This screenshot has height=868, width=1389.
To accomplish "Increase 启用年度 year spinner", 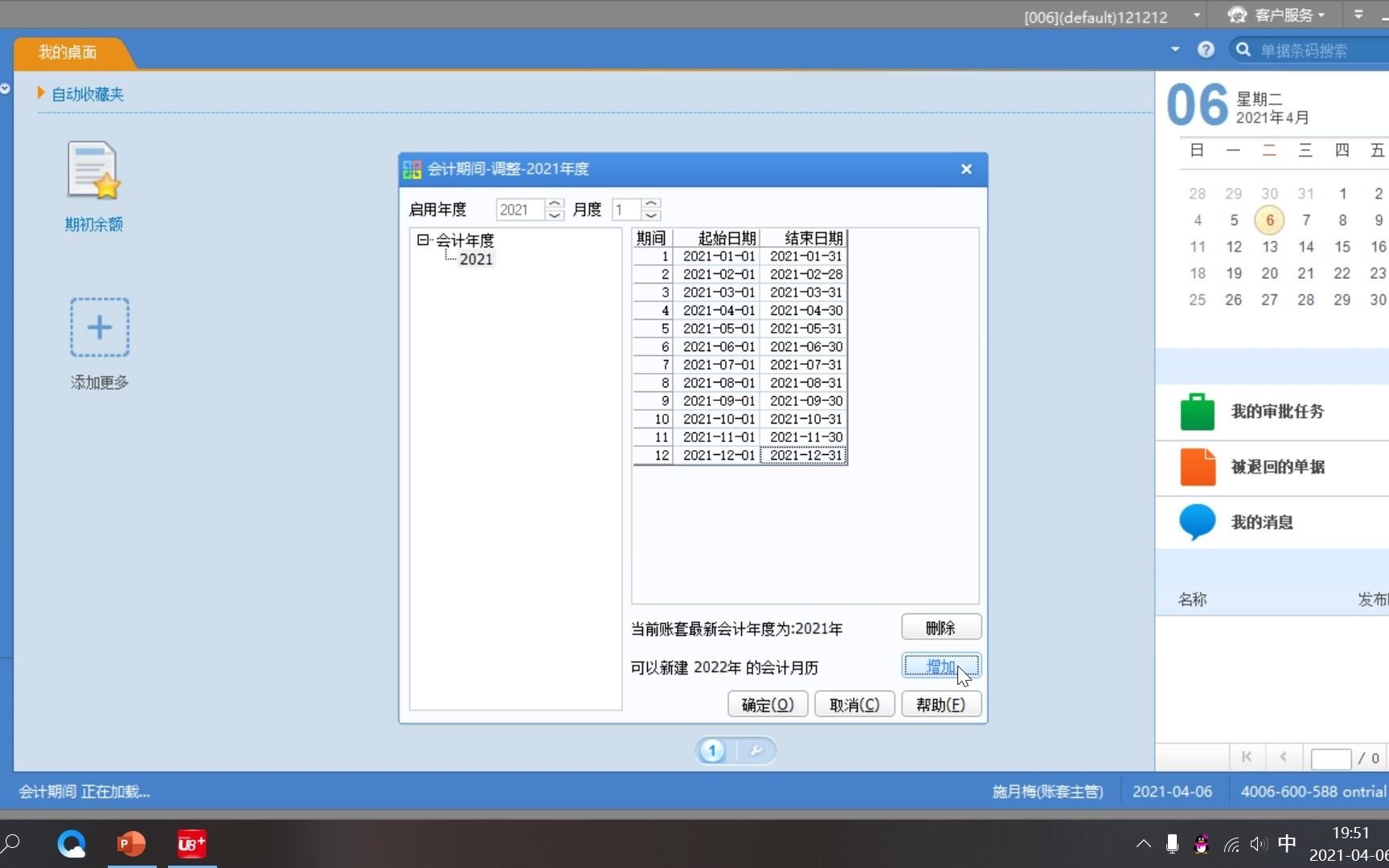I will click(555, 204).
